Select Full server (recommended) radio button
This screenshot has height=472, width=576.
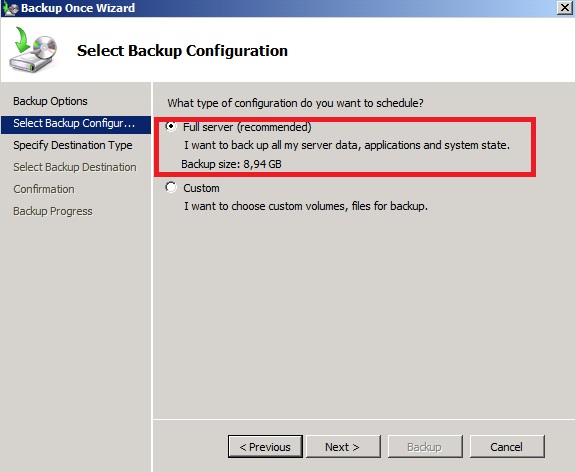coord(171,126)
